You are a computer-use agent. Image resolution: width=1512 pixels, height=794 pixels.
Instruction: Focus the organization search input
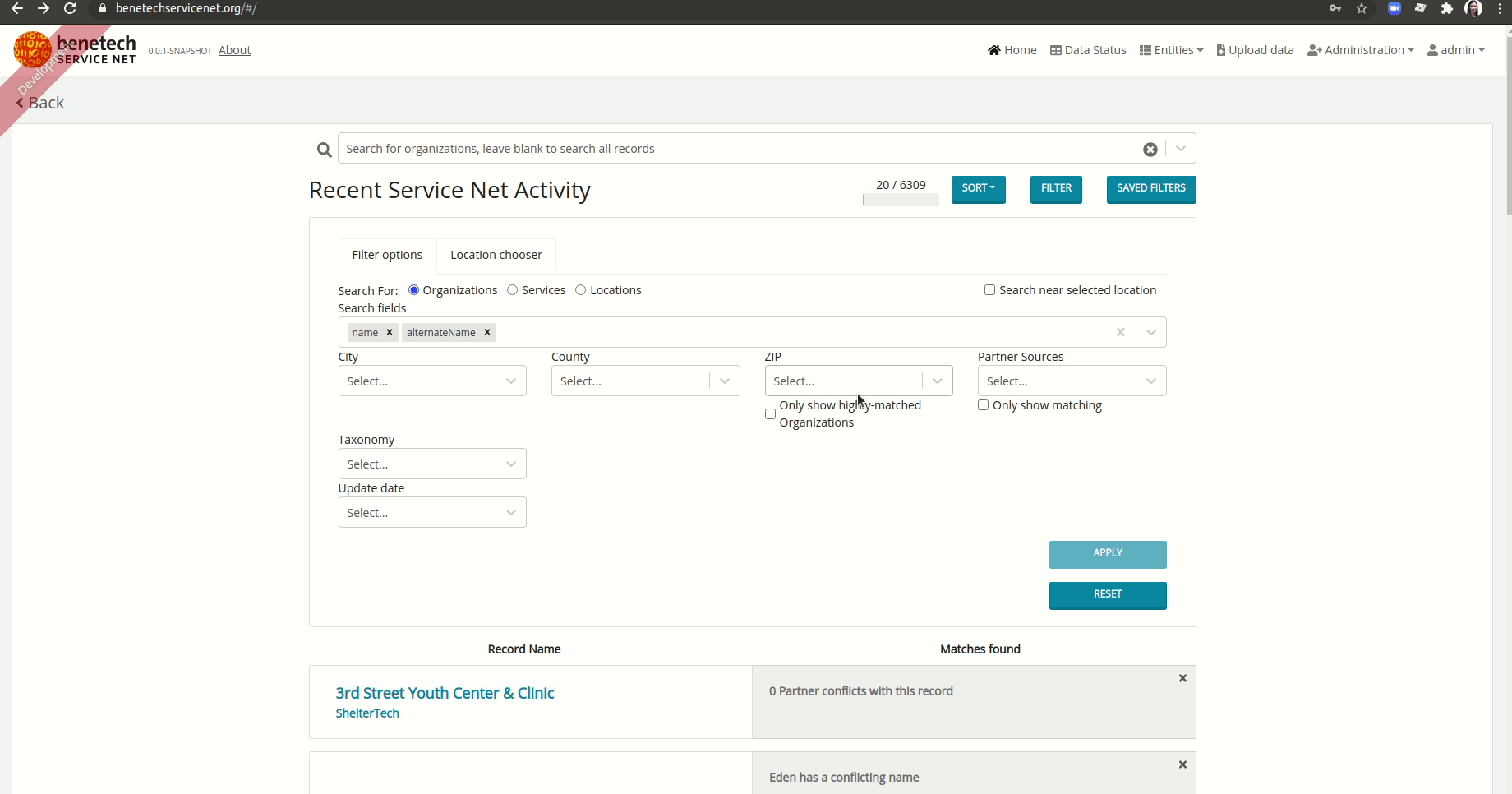740,149
